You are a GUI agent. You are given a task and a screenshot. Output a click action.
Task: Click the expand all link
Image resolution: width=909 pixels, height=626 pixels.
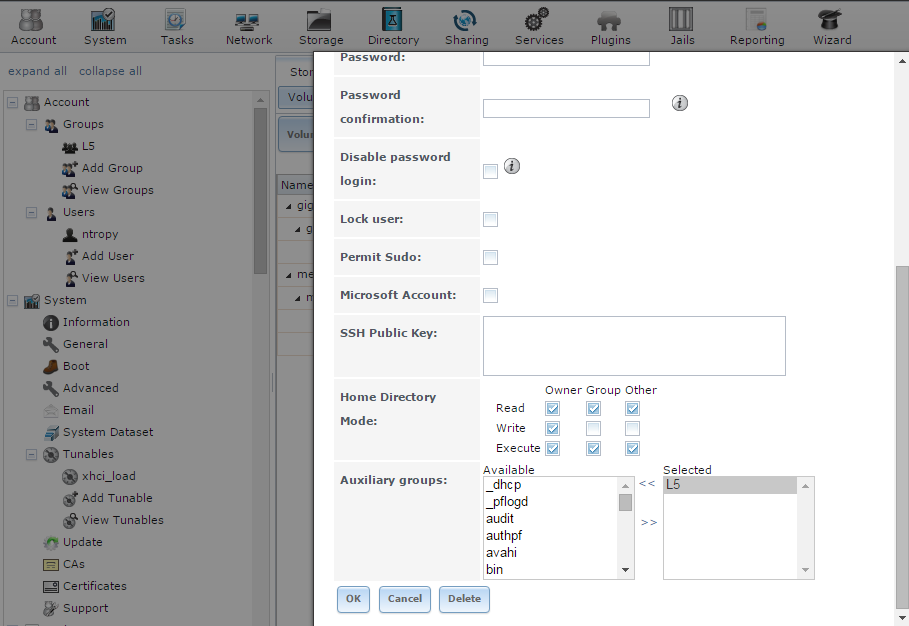37,71
